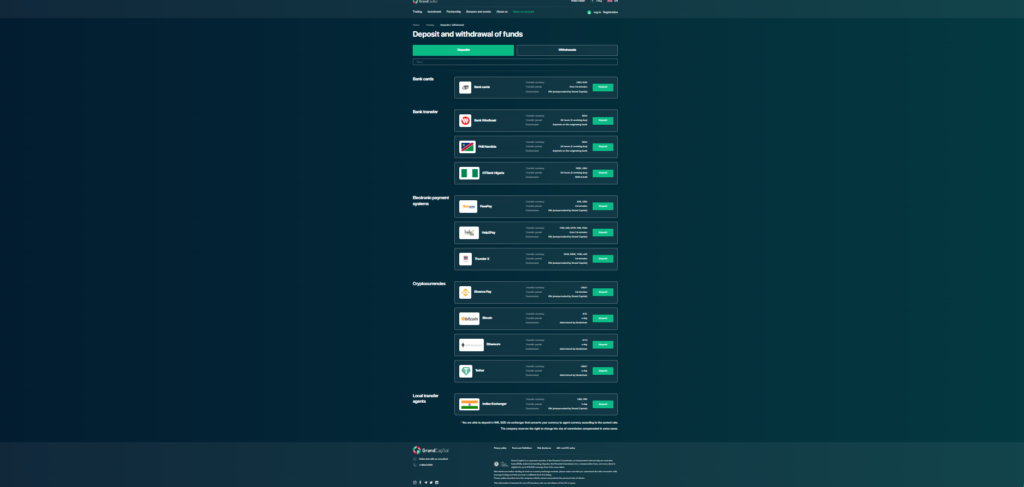This screenshot has width=1024, height=487.
Task: Click the Tether logo icon
Action: [x=465, y=371]
